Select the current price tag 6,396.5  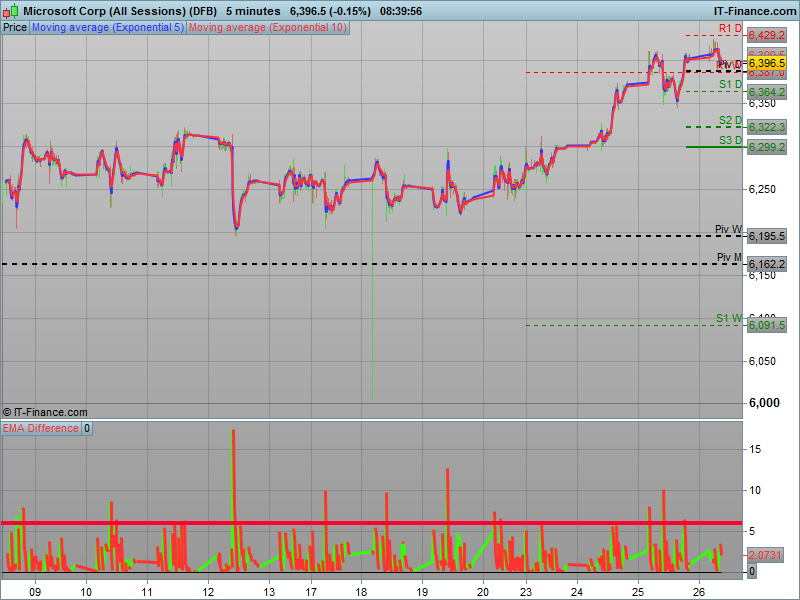(766, 63)
